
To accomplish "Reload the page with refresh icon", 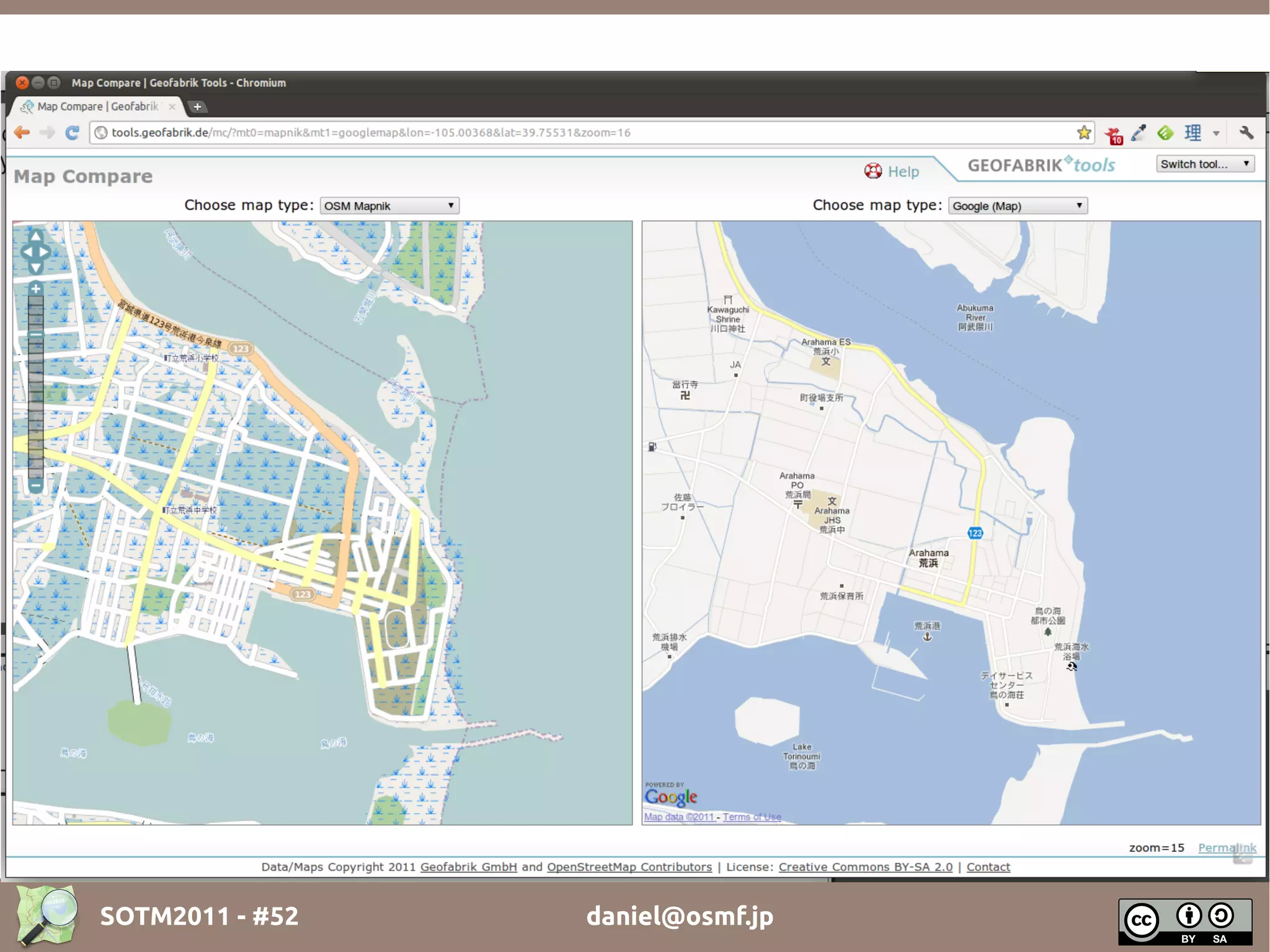I will (73, 133).
